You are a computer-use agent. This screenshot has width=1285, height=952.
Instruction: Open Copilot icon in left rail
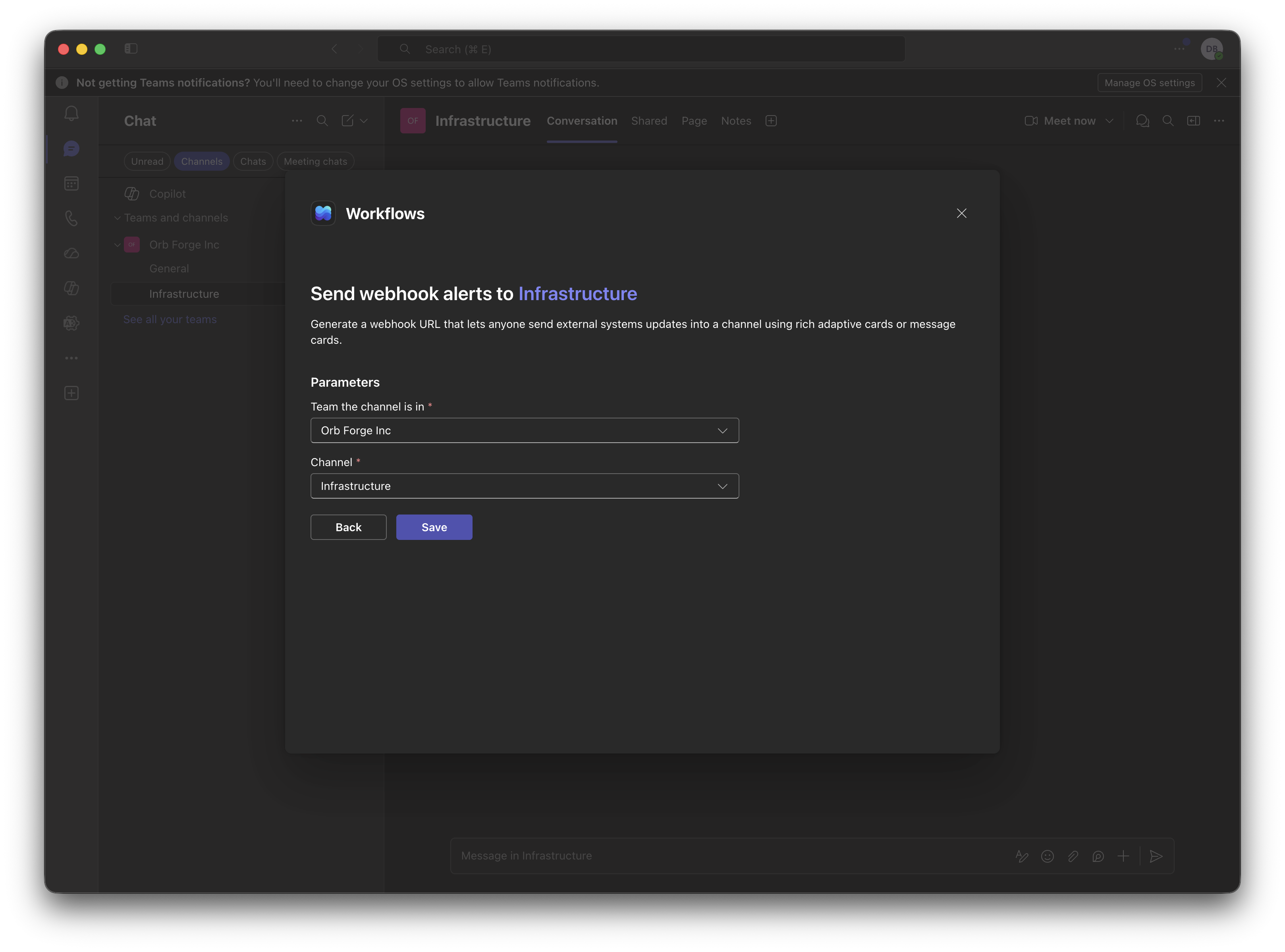(x=71, y=288)
